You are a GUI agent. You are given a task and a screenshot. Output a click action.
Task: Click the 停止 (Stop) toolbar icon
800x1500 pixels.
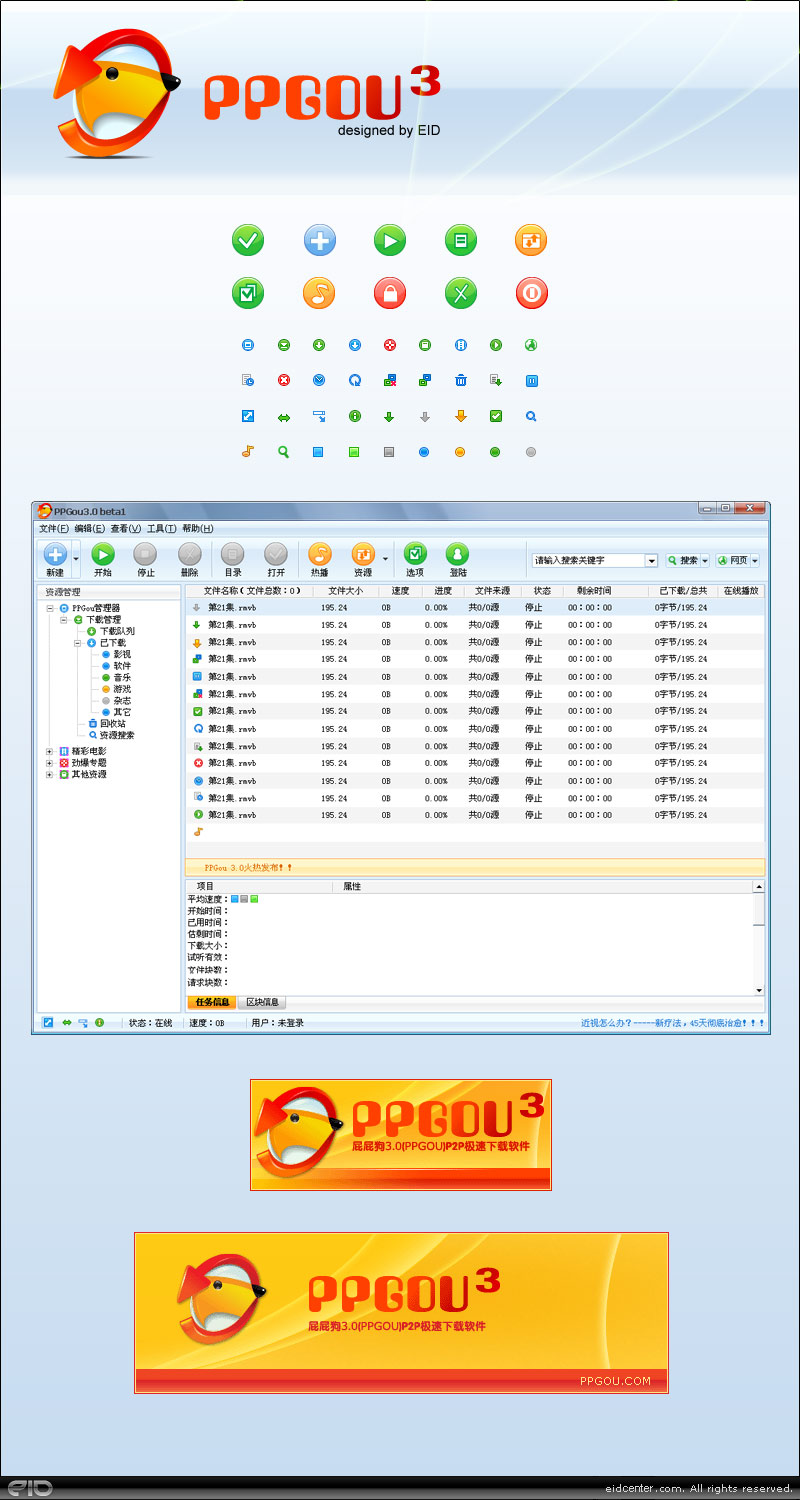[x=146, y=553]
